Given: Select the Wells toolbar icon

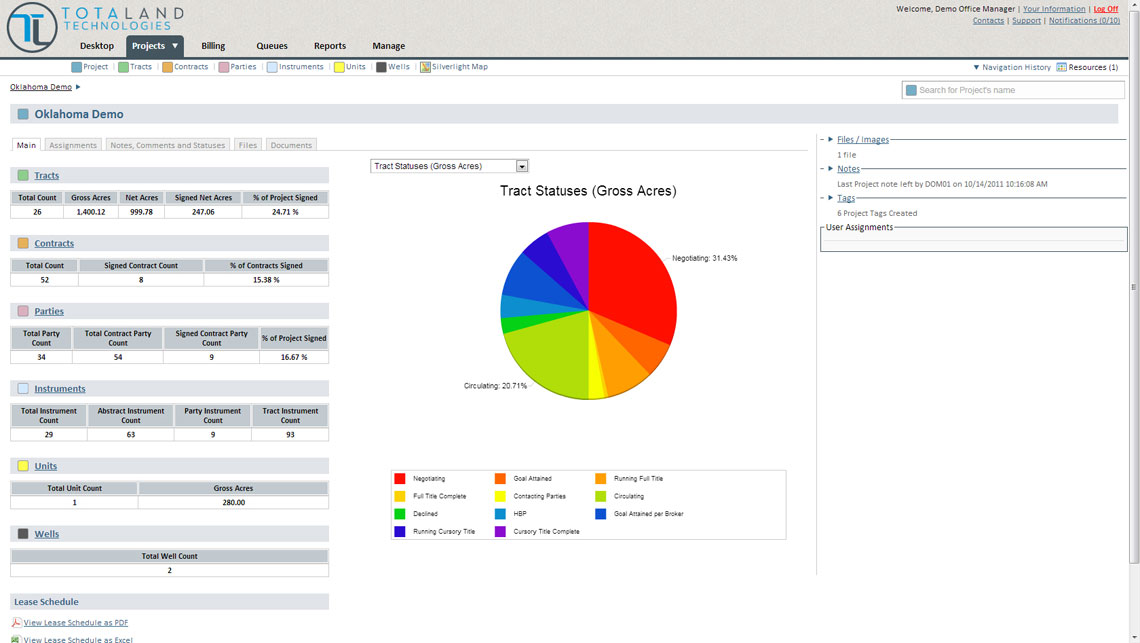Looking at the screenshot, I should click(381, 67).
